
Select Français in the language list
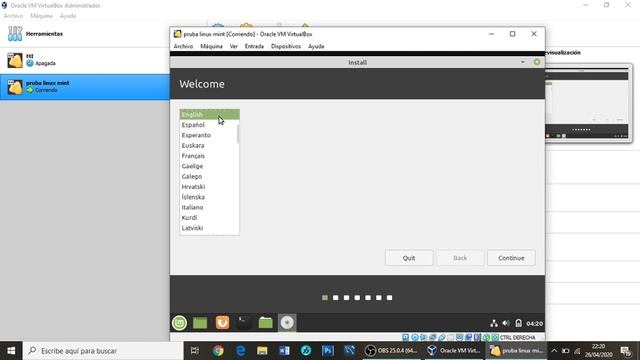[x=208, y=156]
